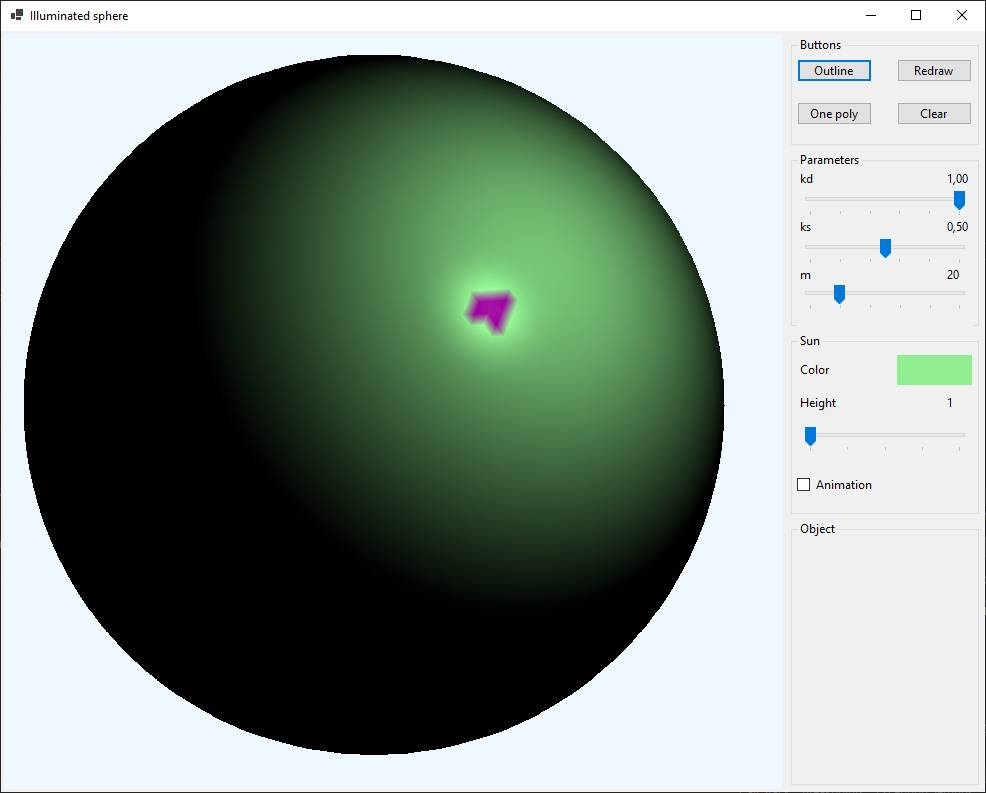Hit the Clear button
Viewport: 986px width, 793px height.
coord(934,114)
